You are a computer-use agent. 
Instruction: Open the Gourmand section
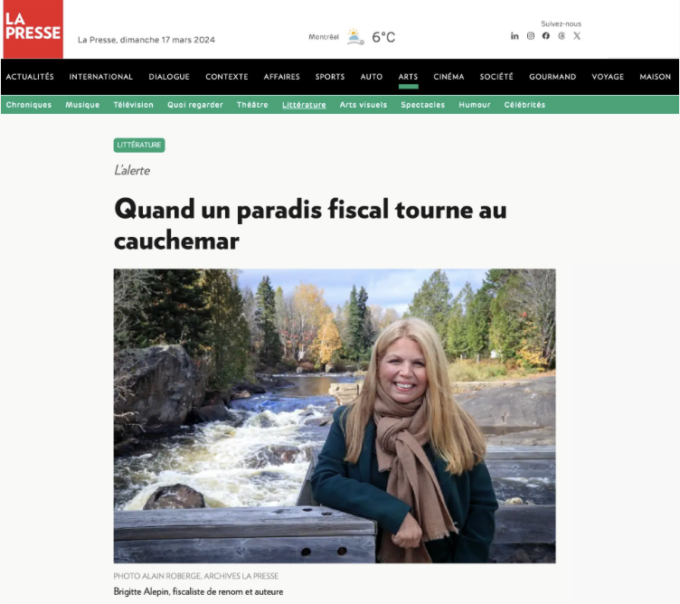coord(552,77)
